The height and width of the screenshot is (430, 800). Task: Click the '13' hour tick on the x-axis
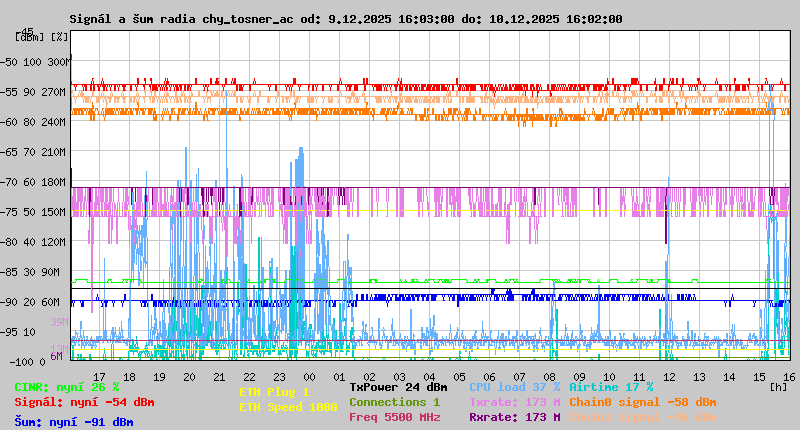click(x=700, y=377)
